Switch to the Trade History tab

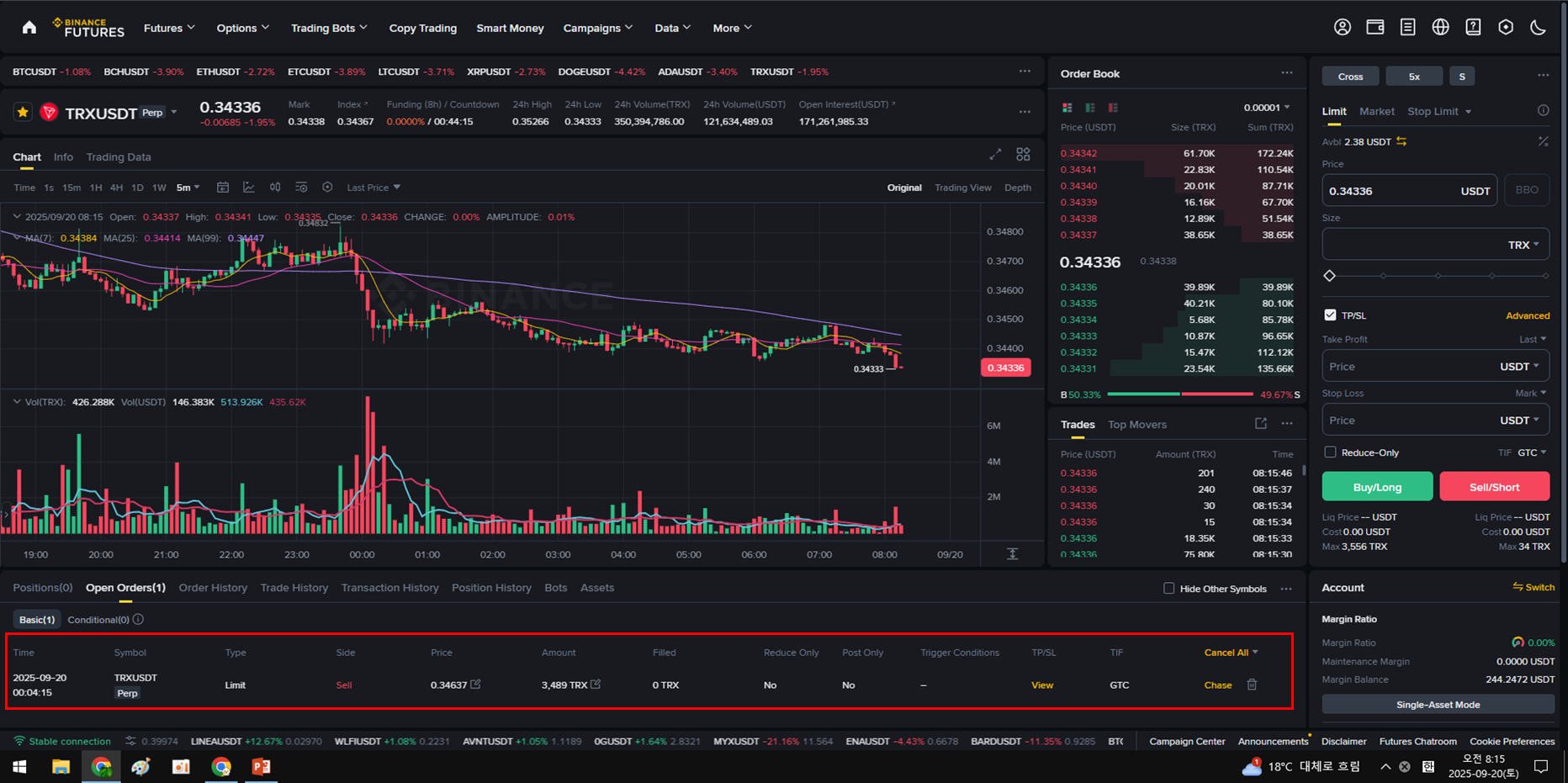coord(294,588)
